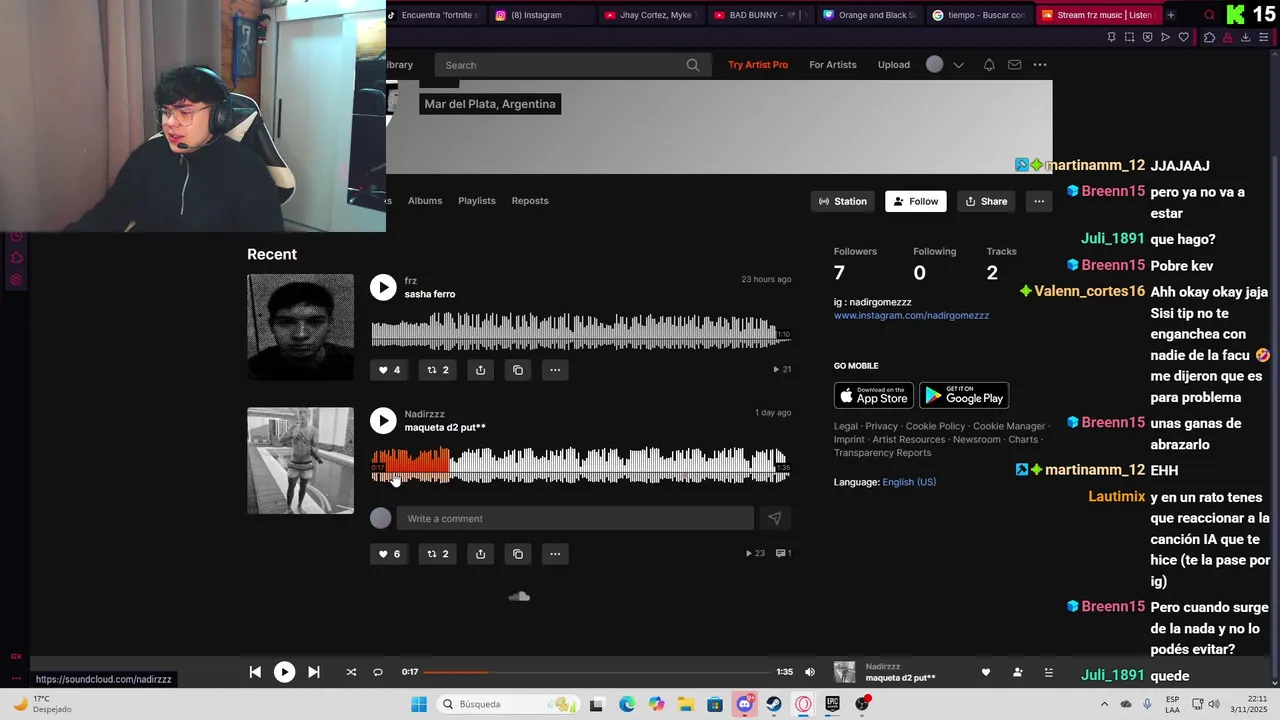The image size is (1280, 720).
Task: Seek the bottom player progress bar
Action: (x=597, y=672)
